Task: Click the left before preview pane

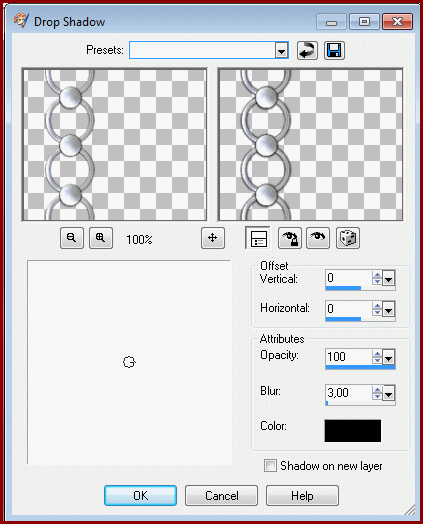Action: [115, 144]
